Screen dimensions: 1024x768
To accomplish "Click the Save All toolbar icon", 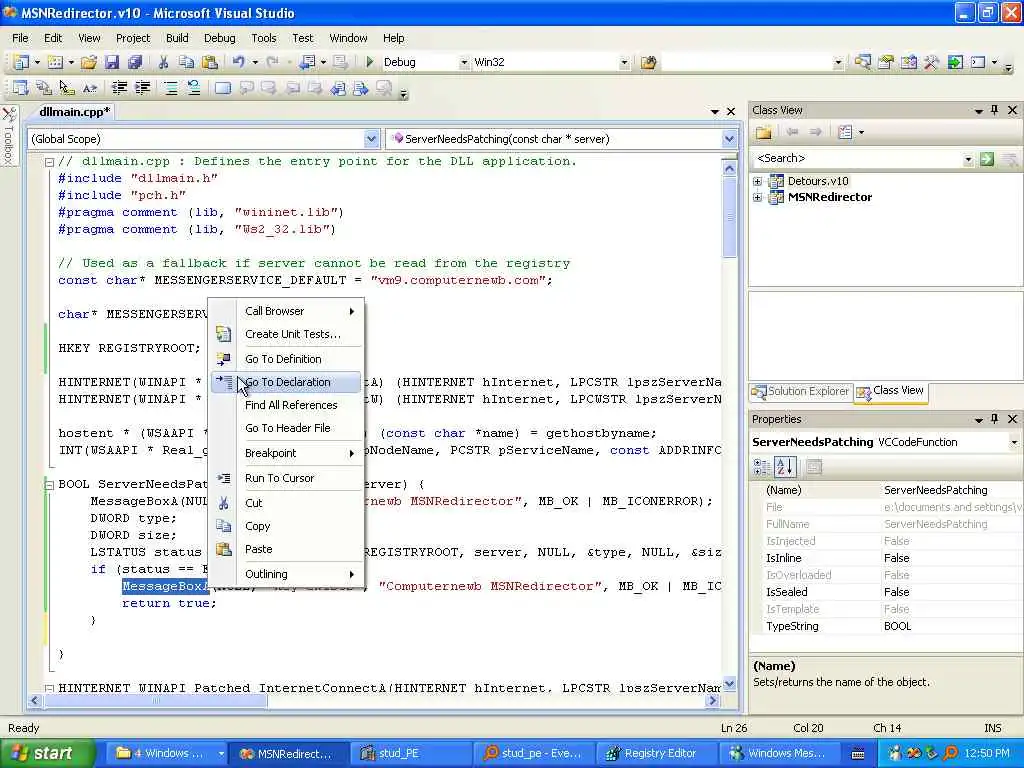I will 135,62.
